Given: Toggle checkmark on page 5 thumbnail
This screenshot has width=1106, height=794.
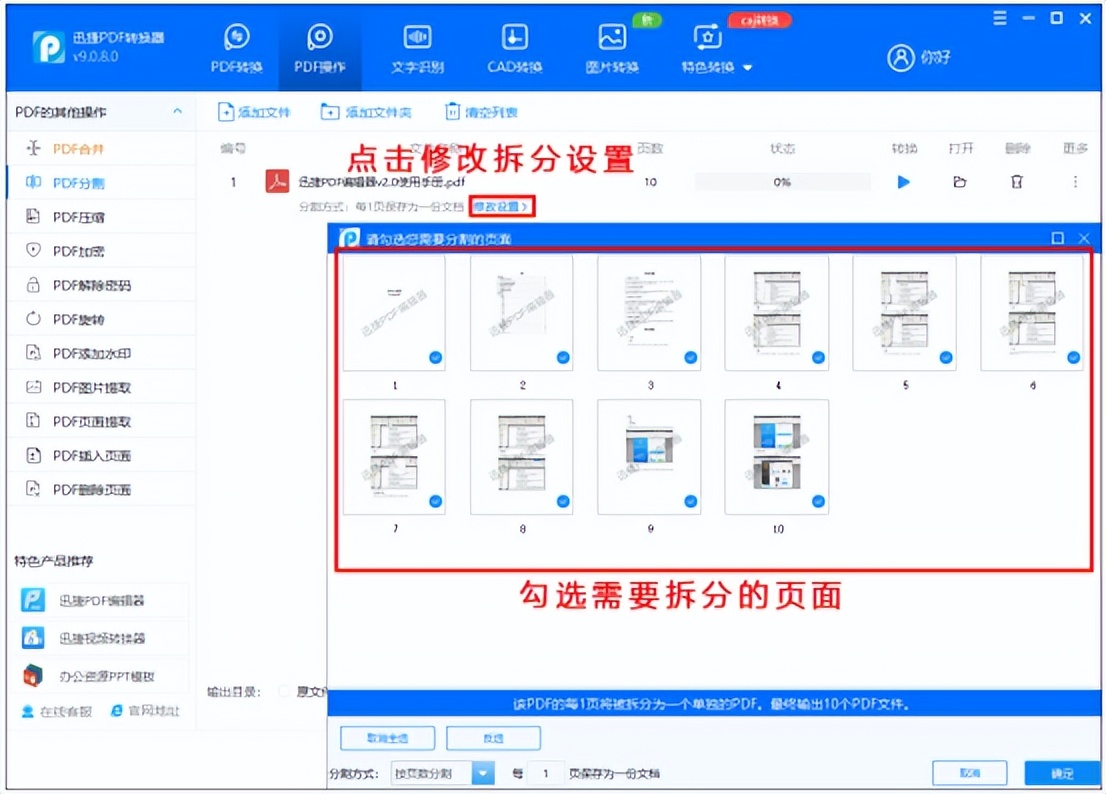Looking at the screenshot, I should coord(946,358).
